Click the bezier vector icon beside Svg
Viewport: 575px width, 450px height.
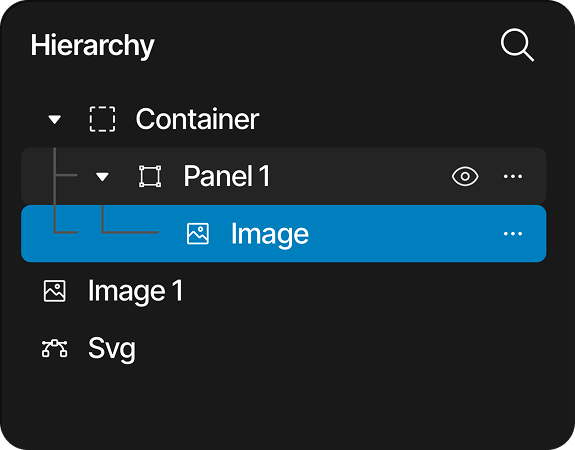(x=55, y=348)
